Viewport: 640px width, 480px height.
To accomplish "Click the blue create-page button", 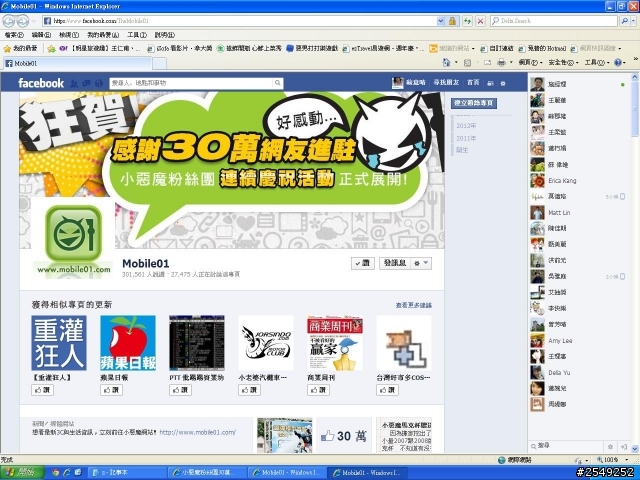I will coord(474,103).
